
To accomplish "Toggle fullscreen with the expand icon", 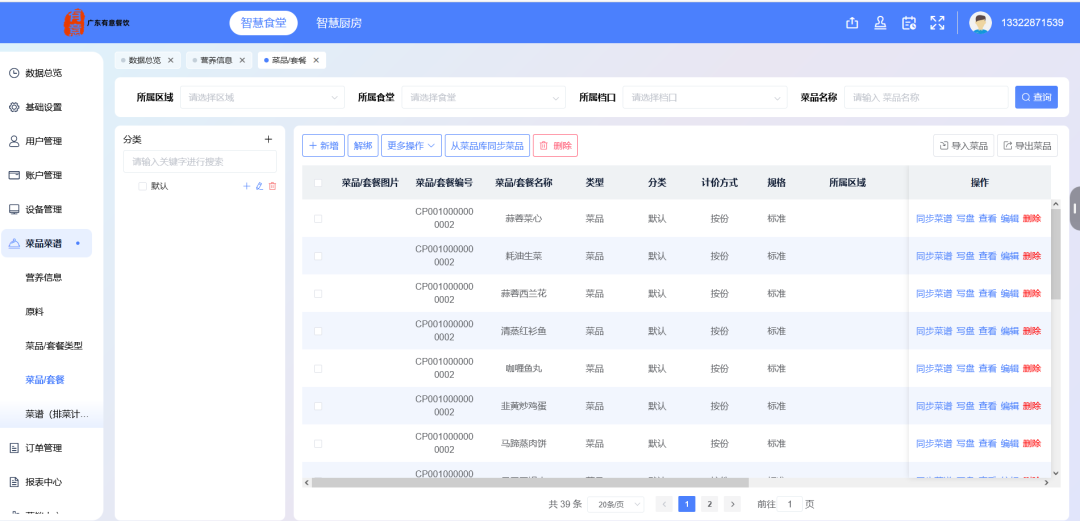I will pyautogui.click(x=937, y=23).
